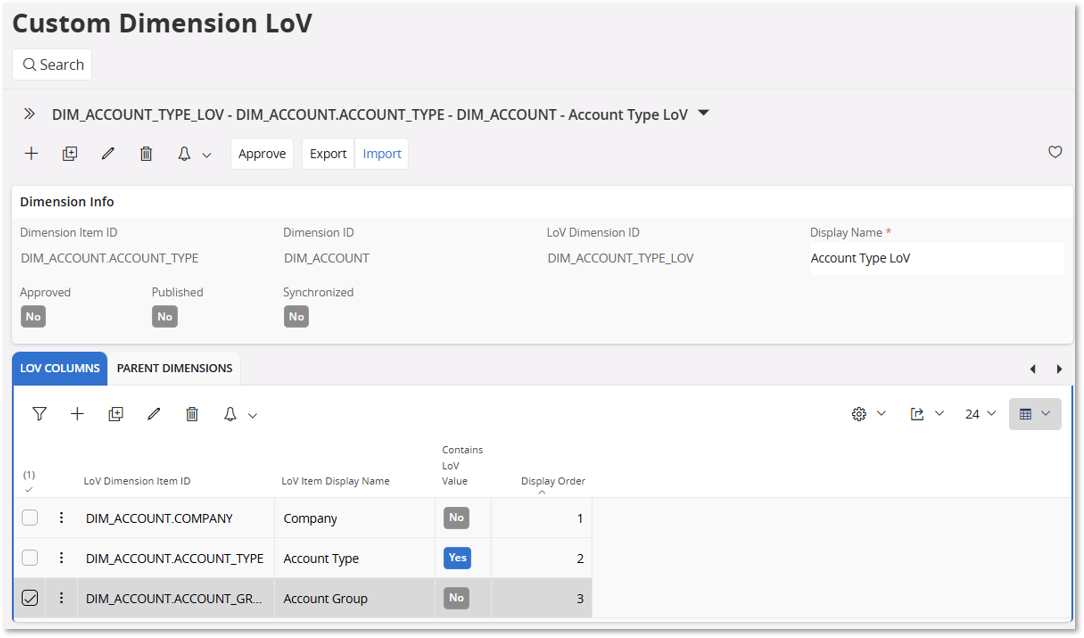Click the Export button
Image resolution: width=1084 pixels, height=638 pixels.
(328, 153)
